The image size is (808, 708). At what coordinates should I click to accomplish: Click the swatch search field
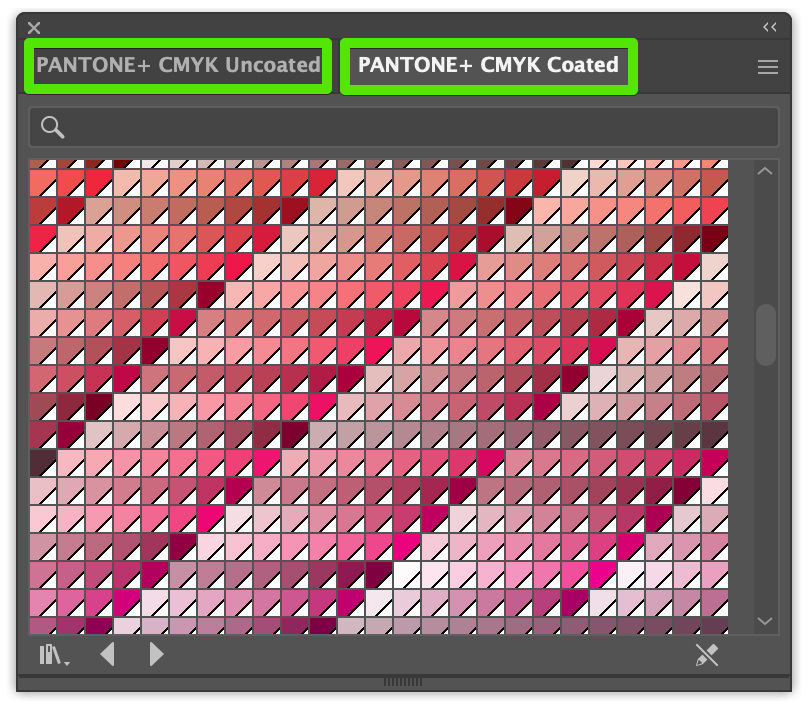point(403,127)
